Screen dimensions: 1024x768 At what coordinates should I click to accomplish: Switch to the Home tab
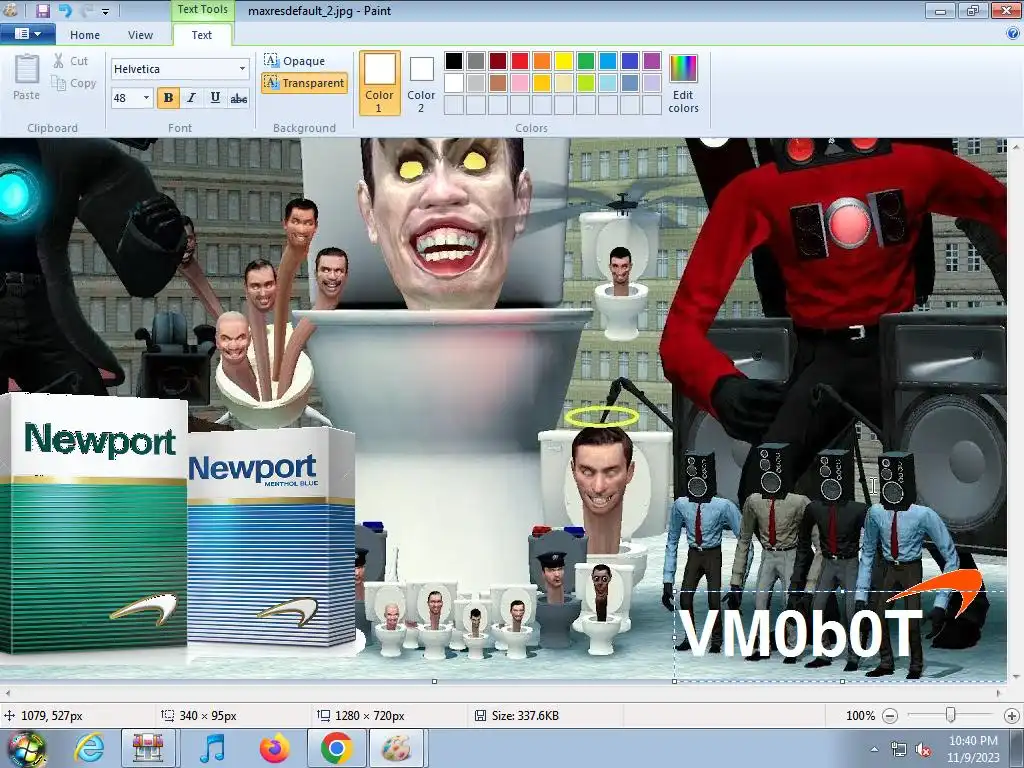[x=85, y=35]
